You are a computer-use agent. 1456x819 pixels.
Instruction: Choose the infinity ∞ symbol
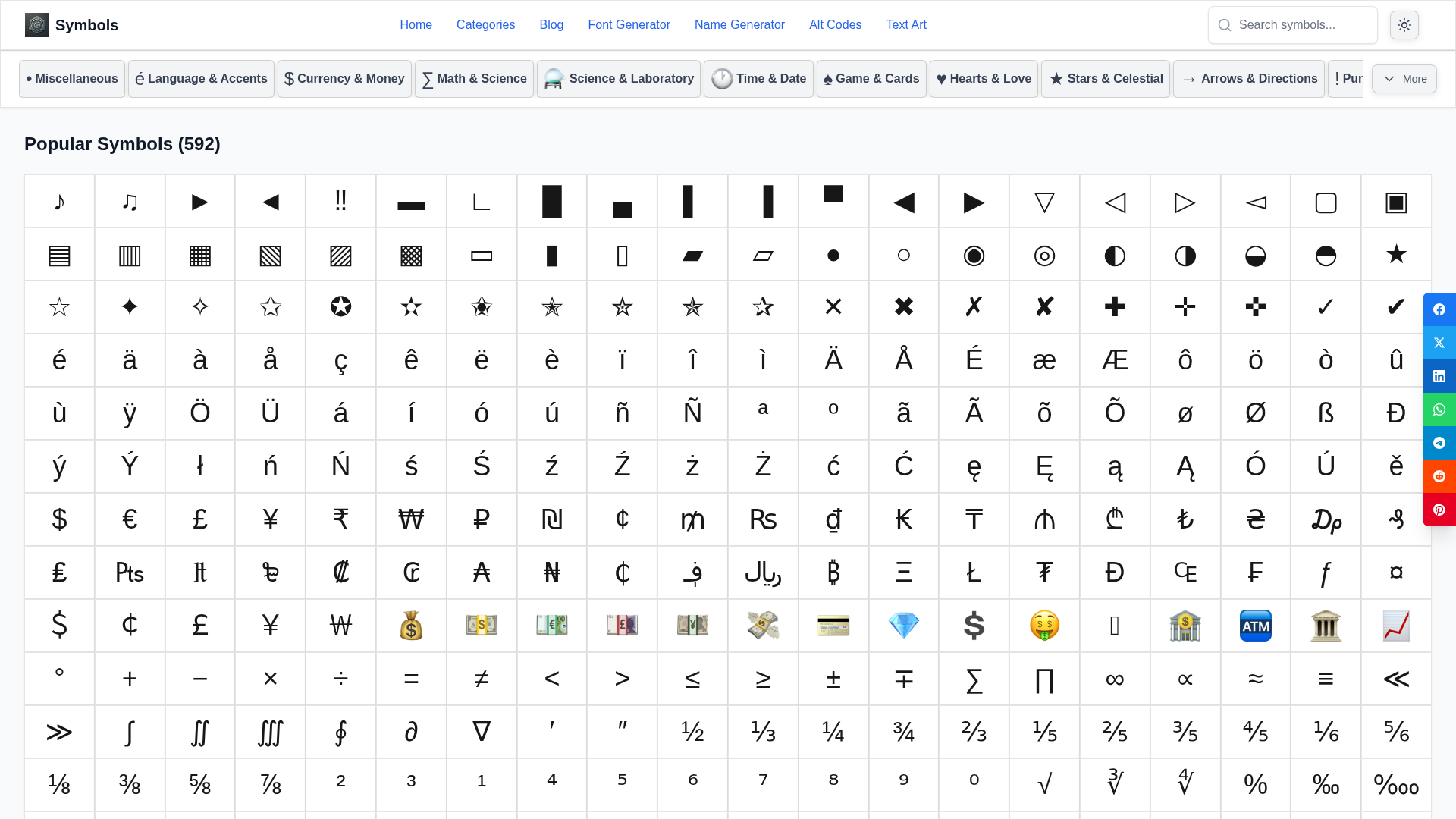(x=1115, y=679)
